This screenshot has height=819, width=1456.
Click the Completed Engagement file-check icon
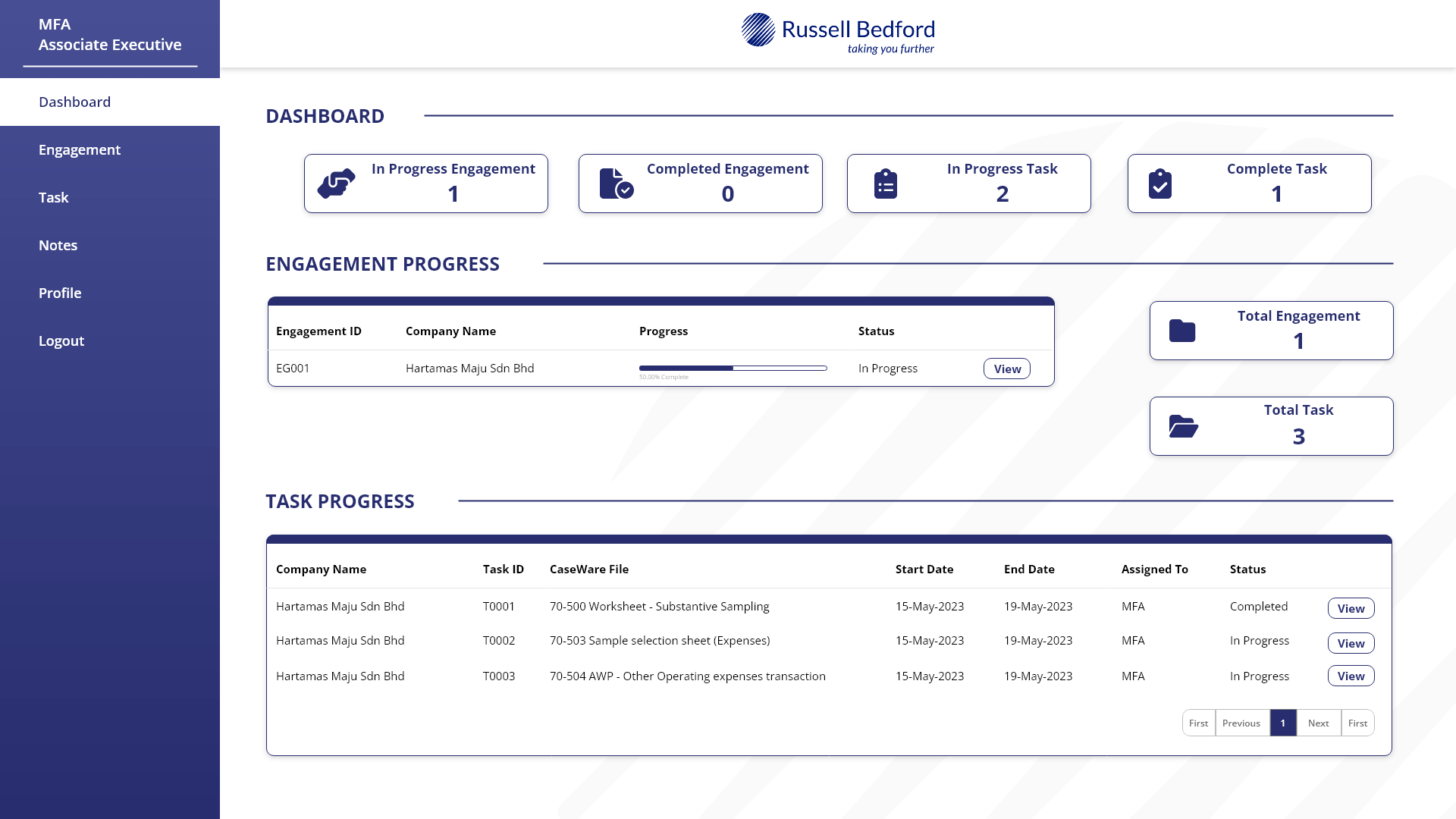click(616, 184)
